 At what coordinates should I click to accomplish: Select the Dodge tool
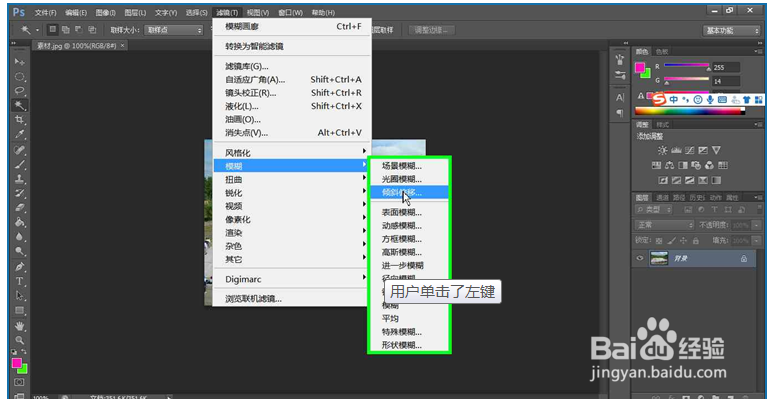click(20, 251)
